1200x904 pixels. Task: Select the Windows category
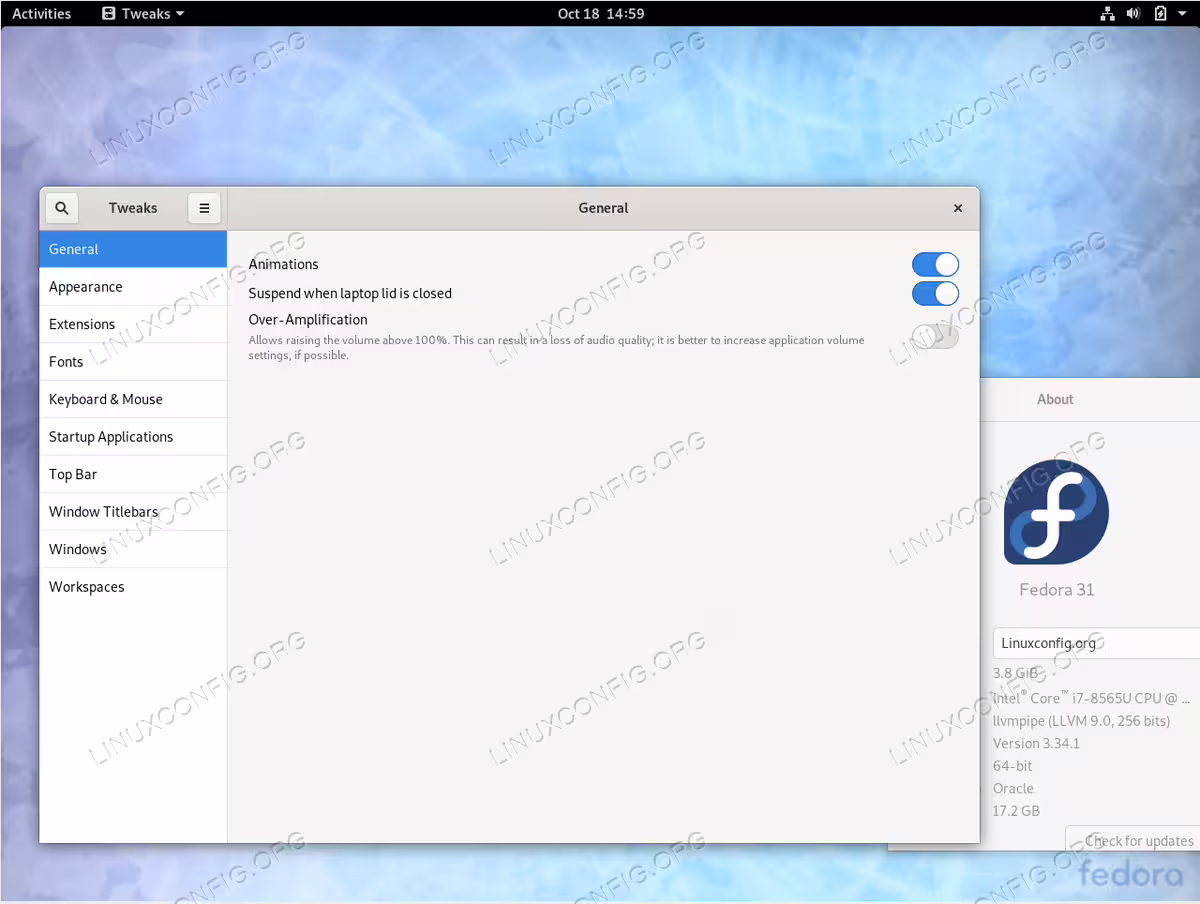click(133, 549)
